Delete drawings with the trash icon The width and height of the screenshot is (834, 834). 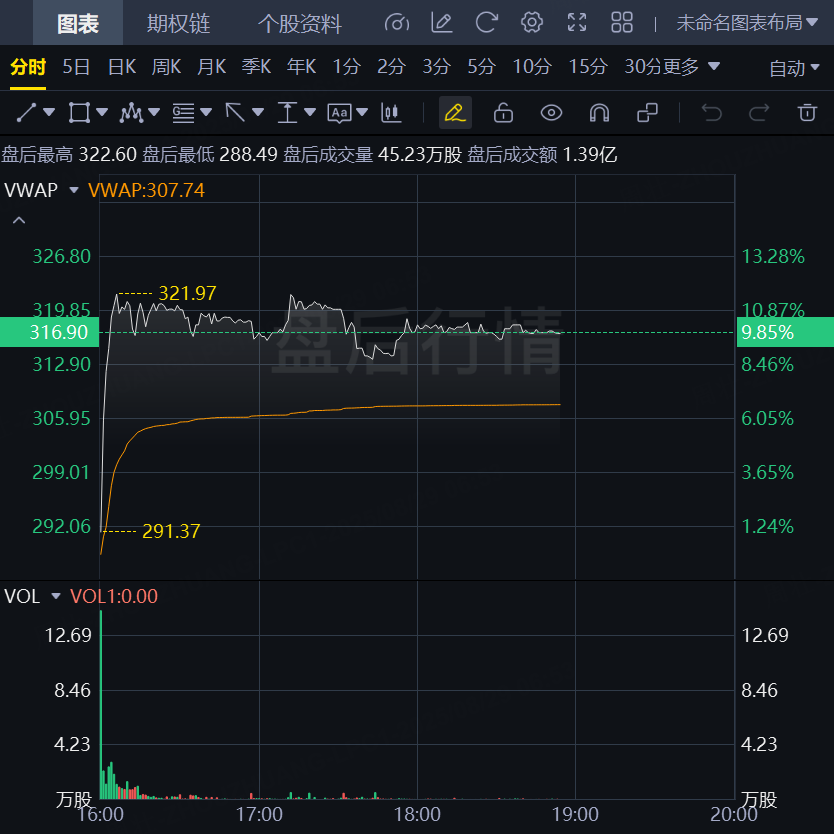pyautogui.click(x=807, y=113)
